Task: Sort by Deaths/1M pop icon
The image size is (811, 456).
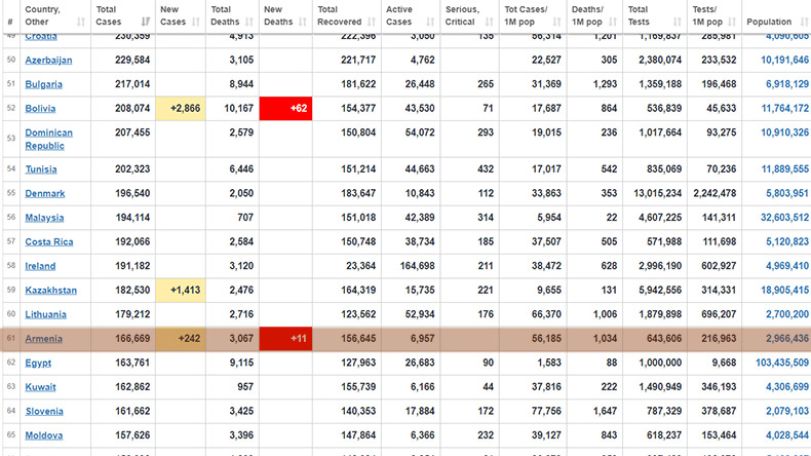Action: point(613,22)
